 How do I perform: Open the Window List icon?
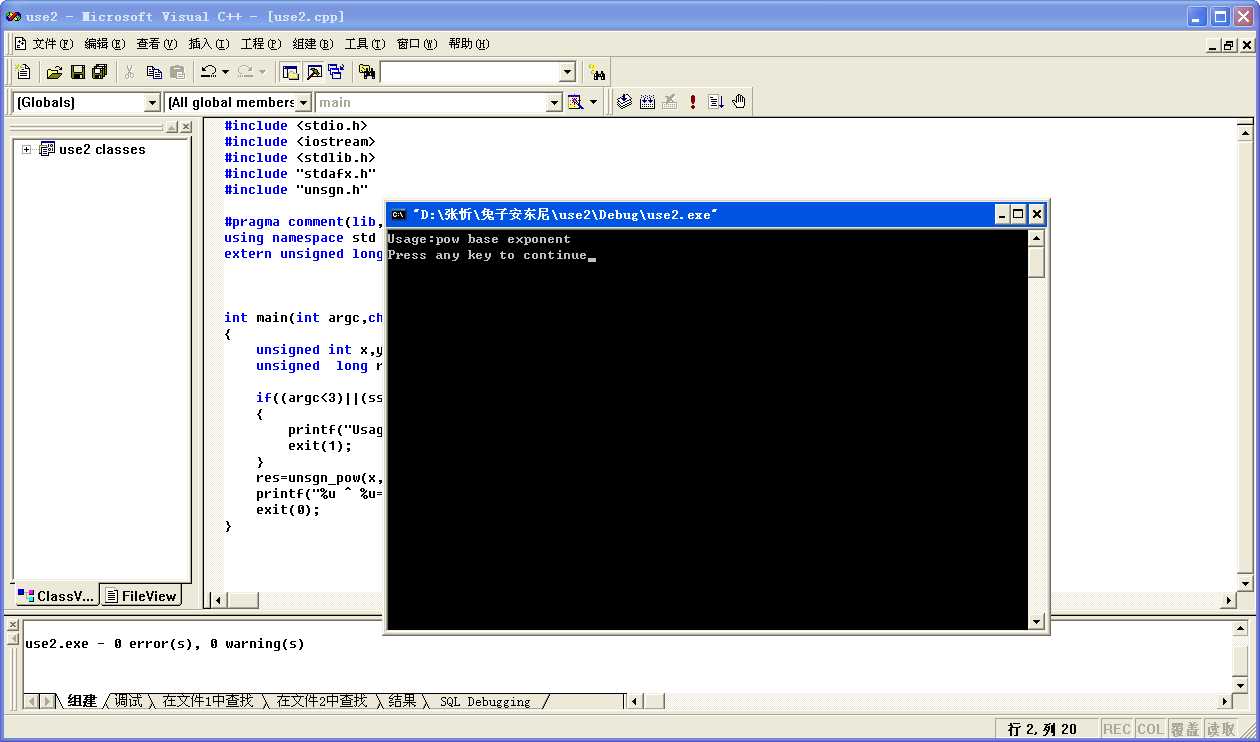336,72
